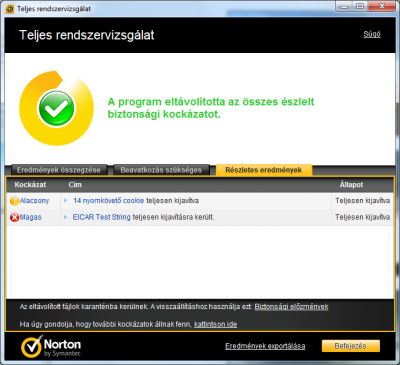Click the green checkmark status icon
Viewport: 400px width, 365px height.
click(56, 108)
